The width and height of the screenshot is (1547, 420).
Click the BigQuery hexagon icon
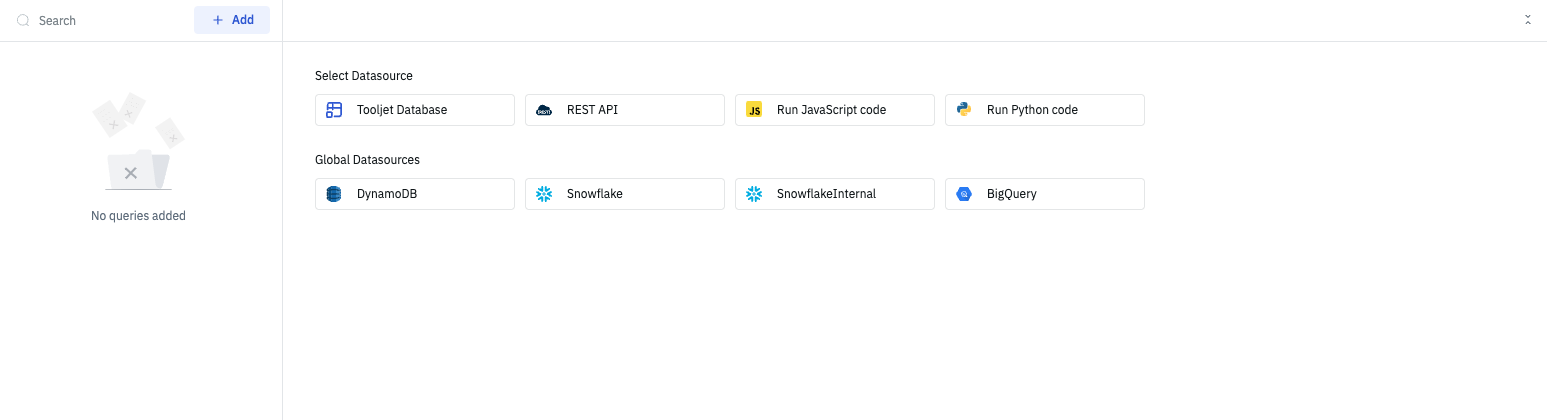pyautogui.click(x=964, y=194)
